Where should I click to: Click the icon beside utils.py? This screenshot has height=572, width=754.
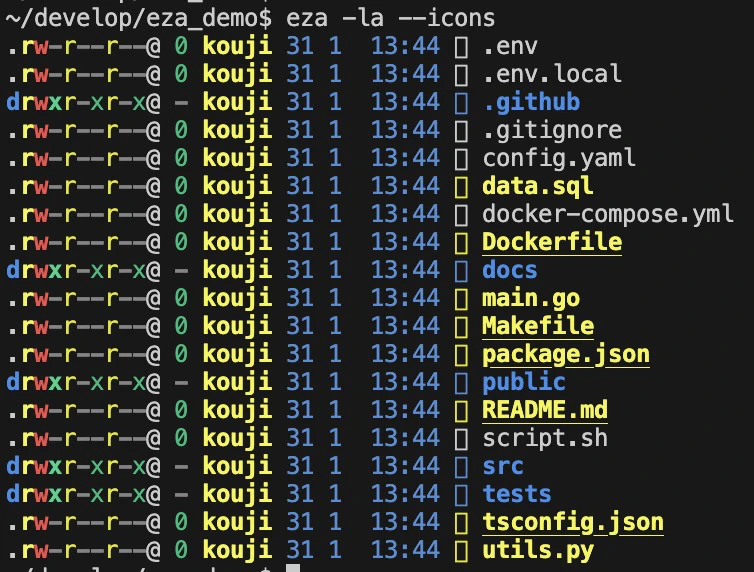pyautogui.click(x=461, y=551)
